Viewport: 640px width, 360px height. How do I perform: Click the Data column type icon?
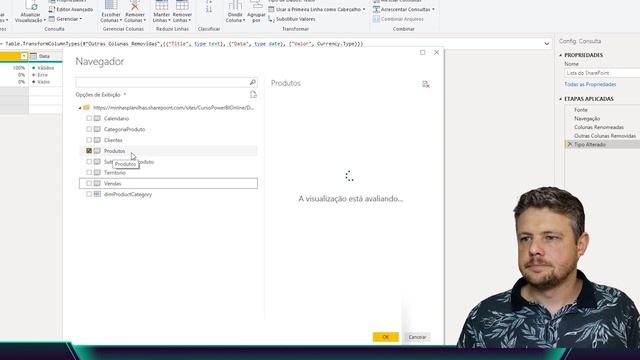[33, 56]
